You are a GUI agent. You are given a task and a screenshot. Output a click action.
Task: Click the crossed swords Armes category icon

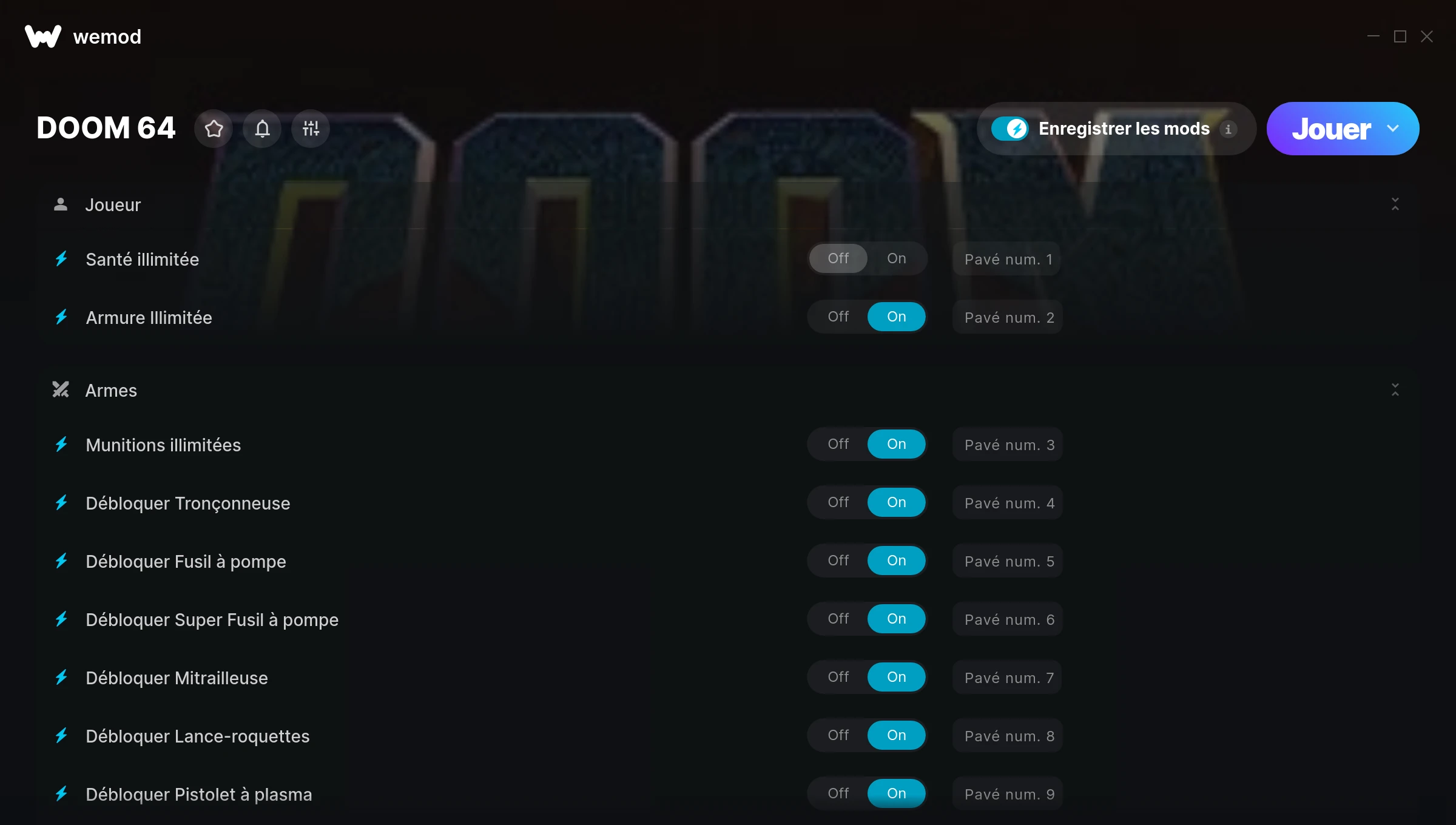click(61, 389)
